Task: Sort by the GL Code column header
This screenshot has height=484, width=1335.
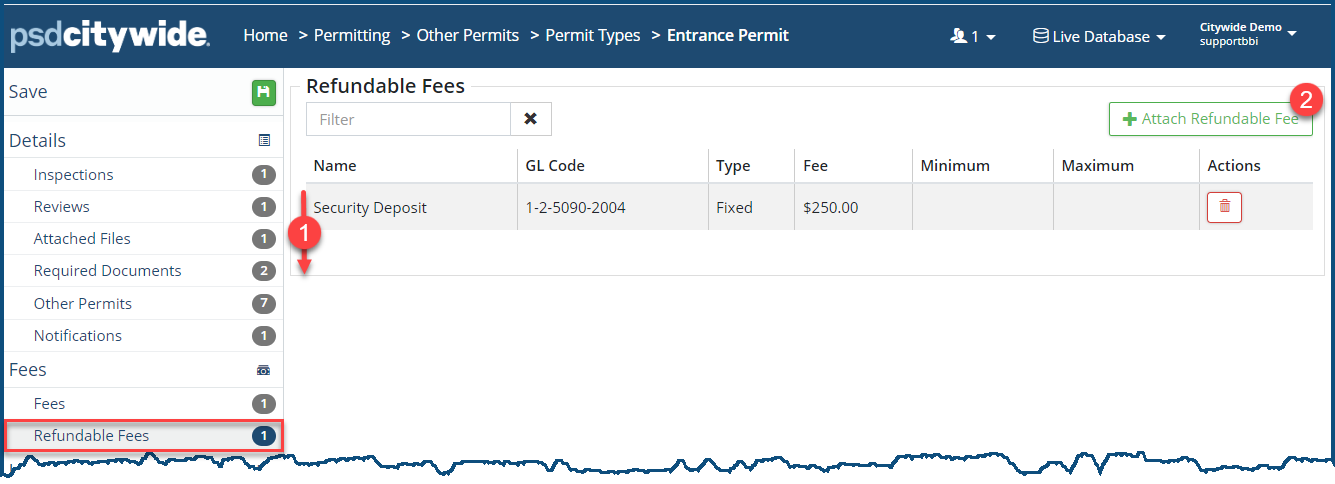Action: coord(555,166)
